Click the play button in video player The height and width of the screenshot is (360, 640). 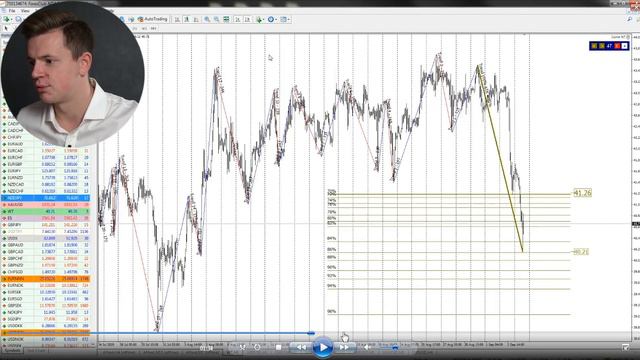click(323, 348)
